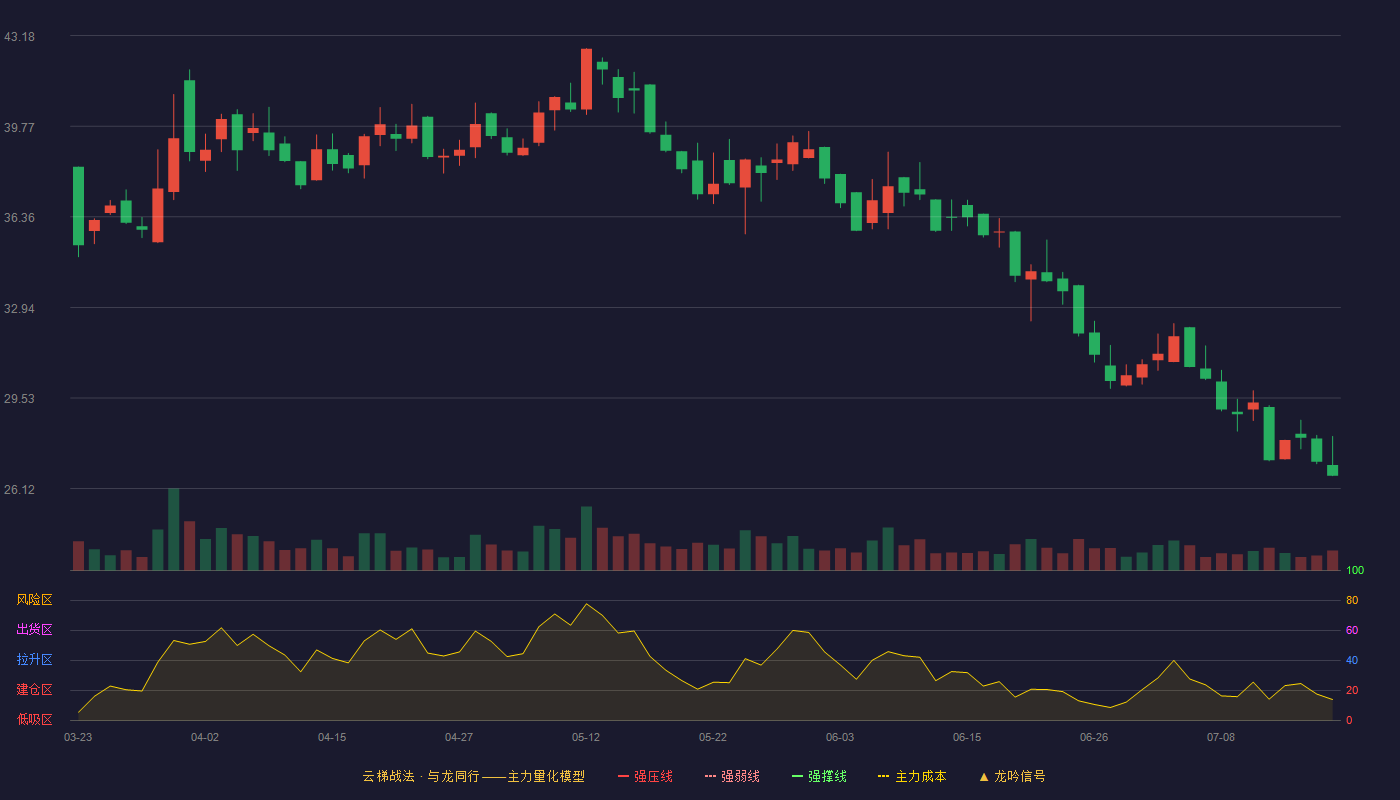
Task: Select the tallest red candlestick at the 05-12 peak
Action: pos(586,80)
